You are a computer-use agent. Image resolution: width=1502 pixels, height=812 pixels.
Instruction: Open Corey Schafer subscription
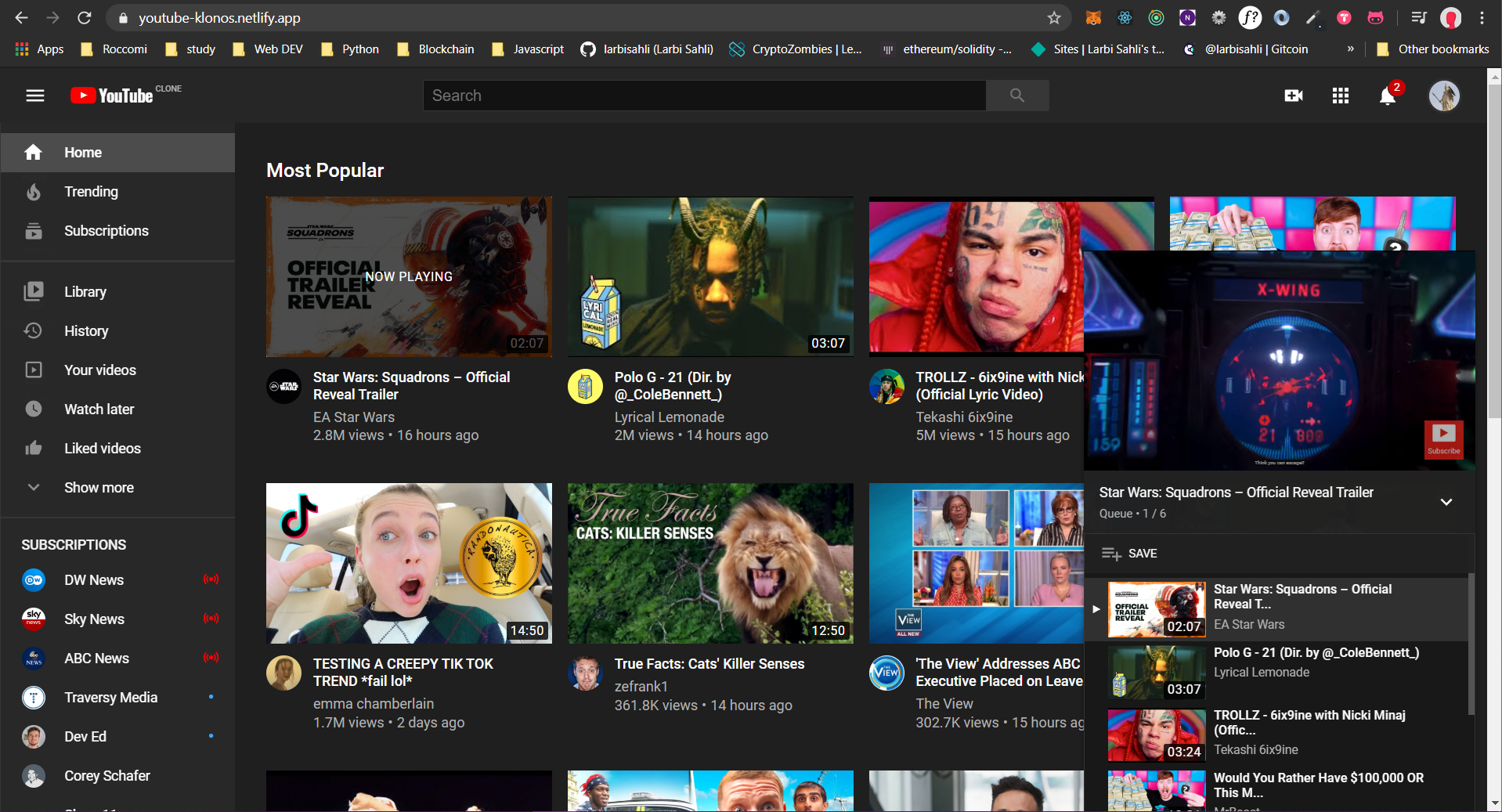tap(117, 775)
